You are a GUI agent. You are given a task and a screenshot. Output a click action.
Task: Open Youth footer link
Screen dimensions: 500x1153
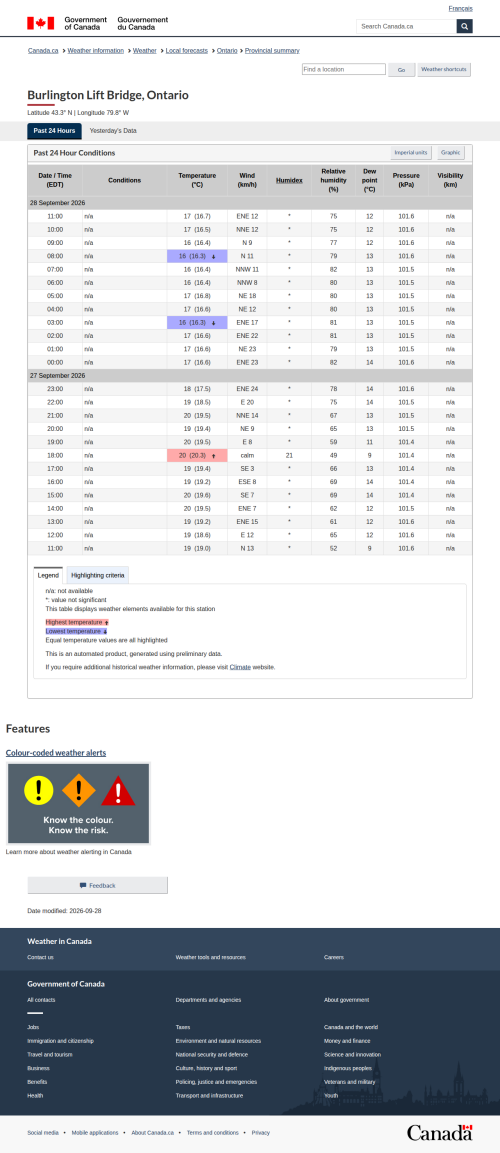331,1096
